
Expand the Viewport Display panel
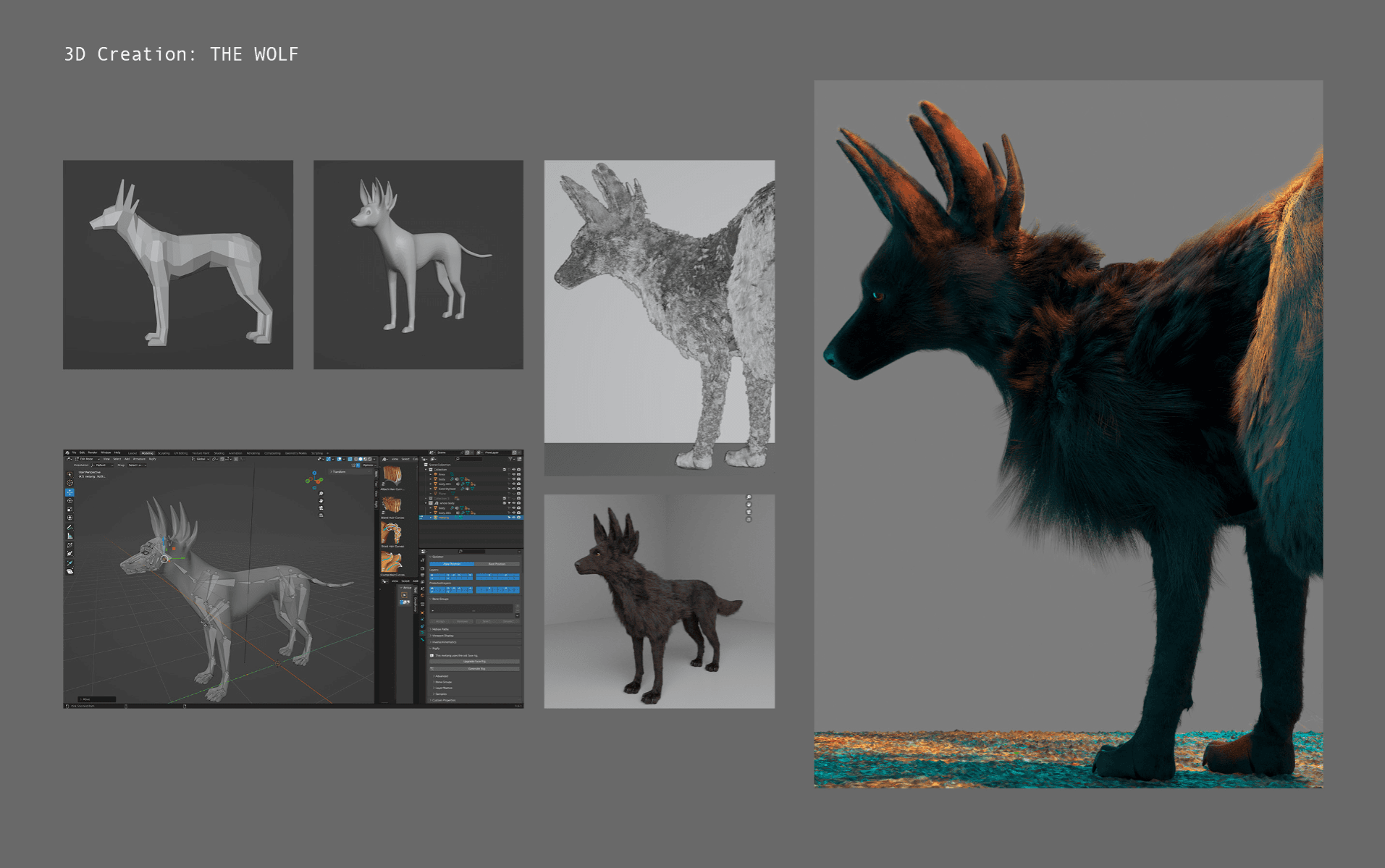point(474,636)
